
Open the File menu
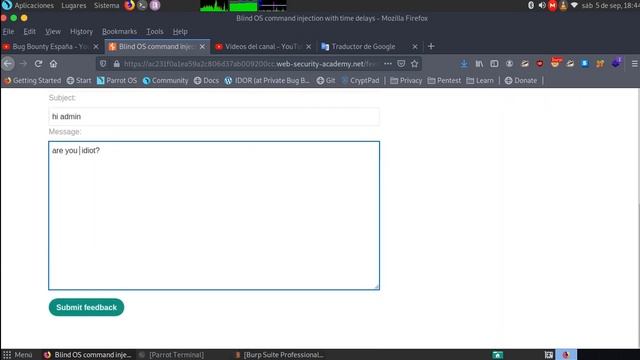[8, 31]
